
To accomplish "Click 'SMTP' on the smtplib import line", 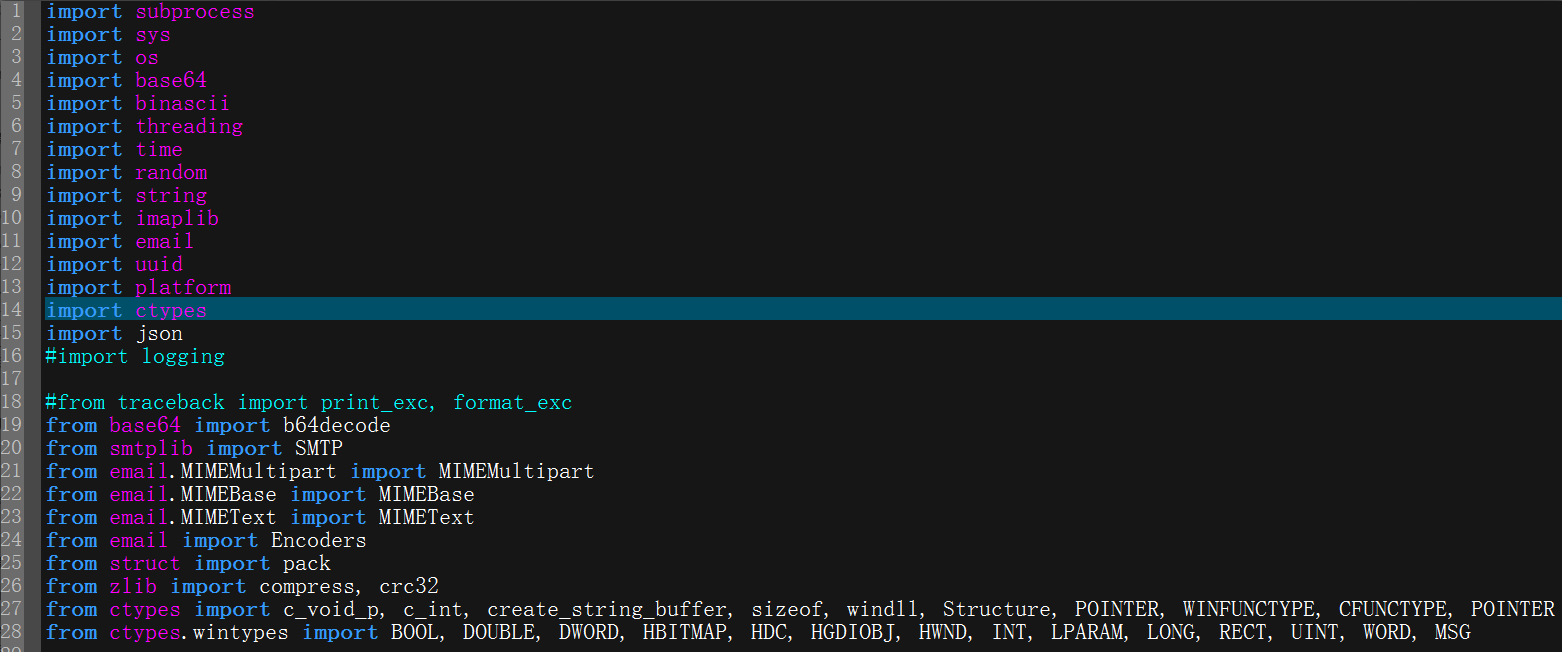I will 318,449.
